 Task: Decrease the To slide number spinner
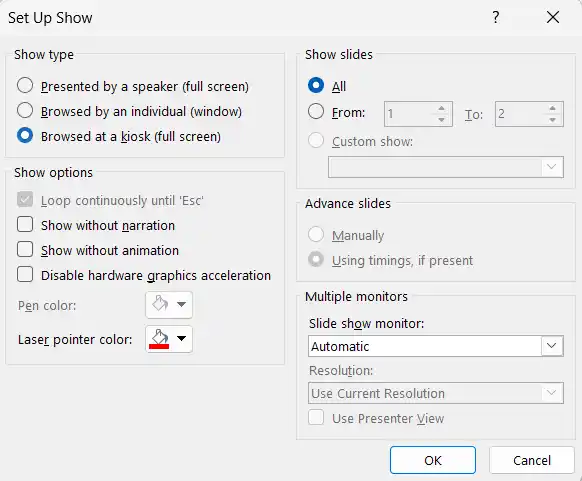click(x=553, y=120)
